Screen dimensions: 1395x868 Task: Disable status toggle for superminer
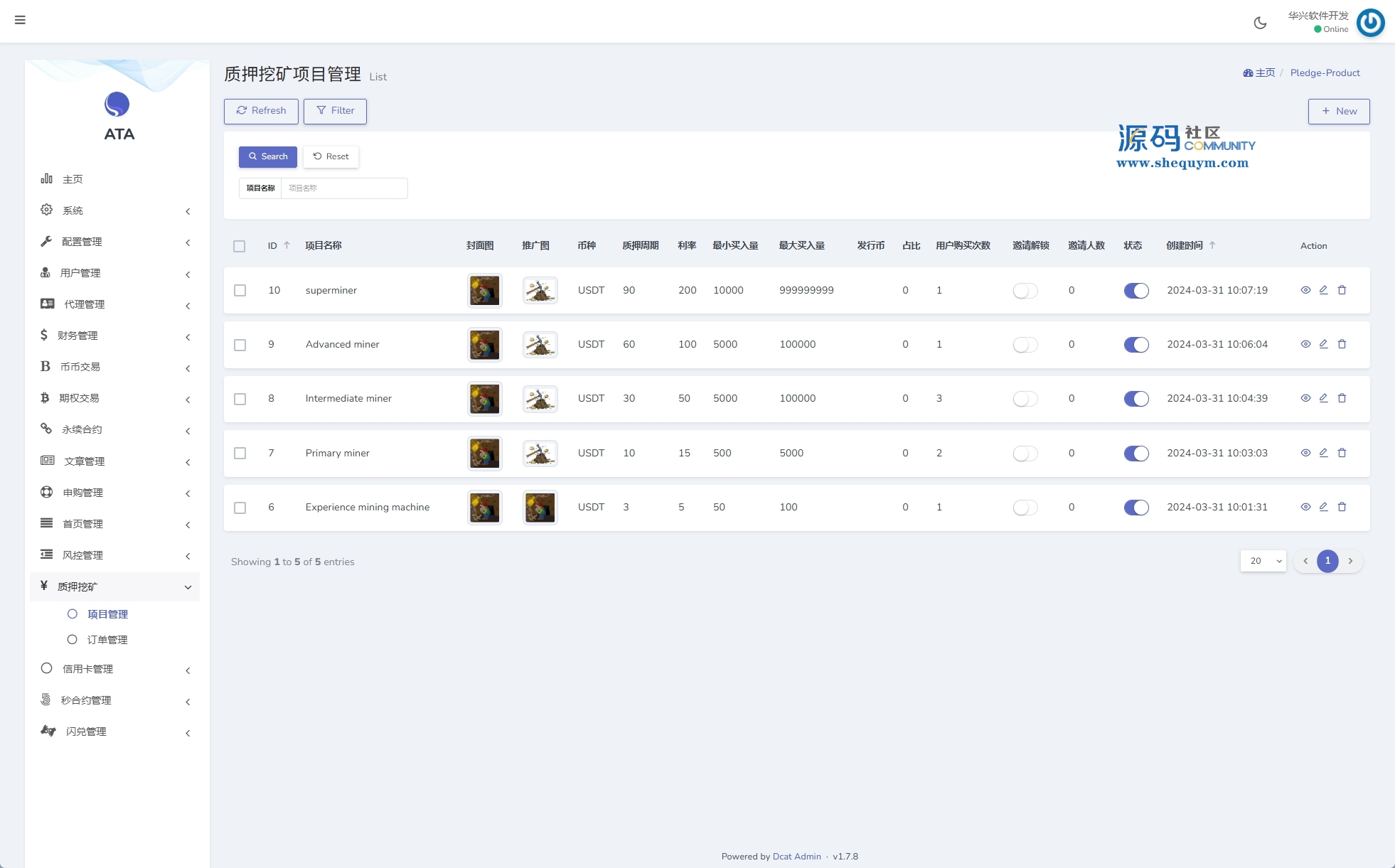click(x=1135, y=290)
